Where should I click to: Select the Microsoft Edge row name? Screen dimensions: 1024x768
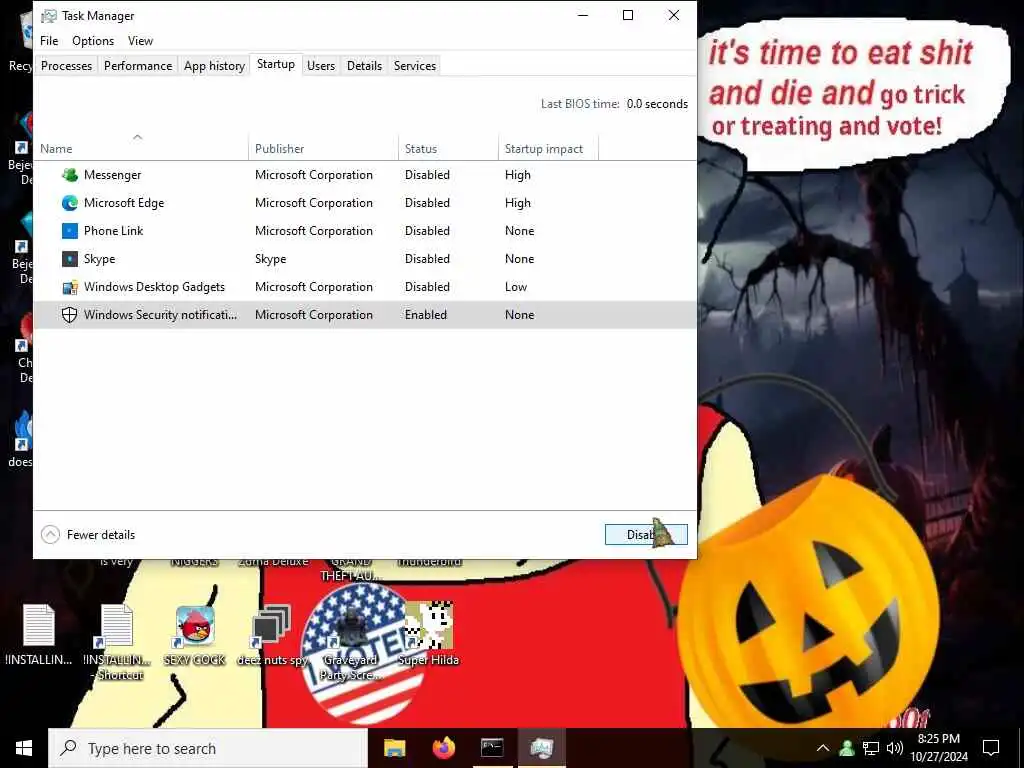point(124,202)
